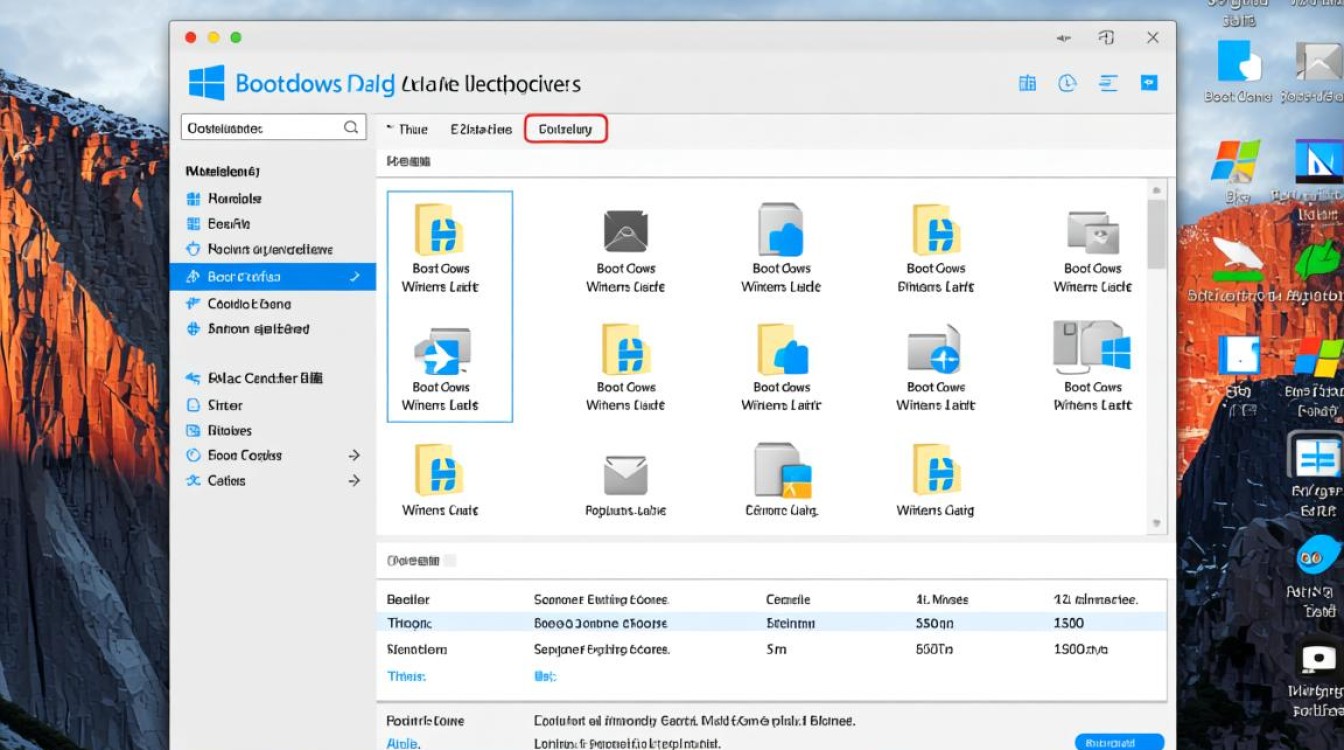Screen dimensions: 1344x750
Task: Click the vertical scrollbar of the icon grid
Action: point(1157,235)
